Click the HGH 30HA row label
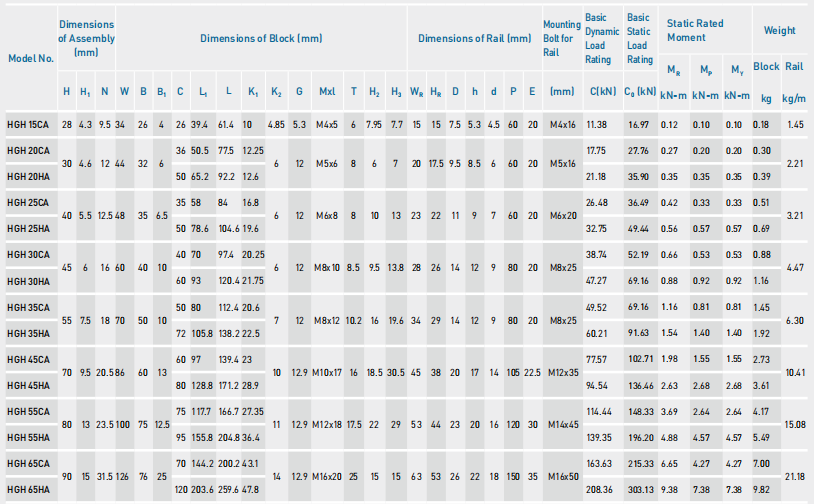Screen dimensions: 814x504 (x=27, y=281)
